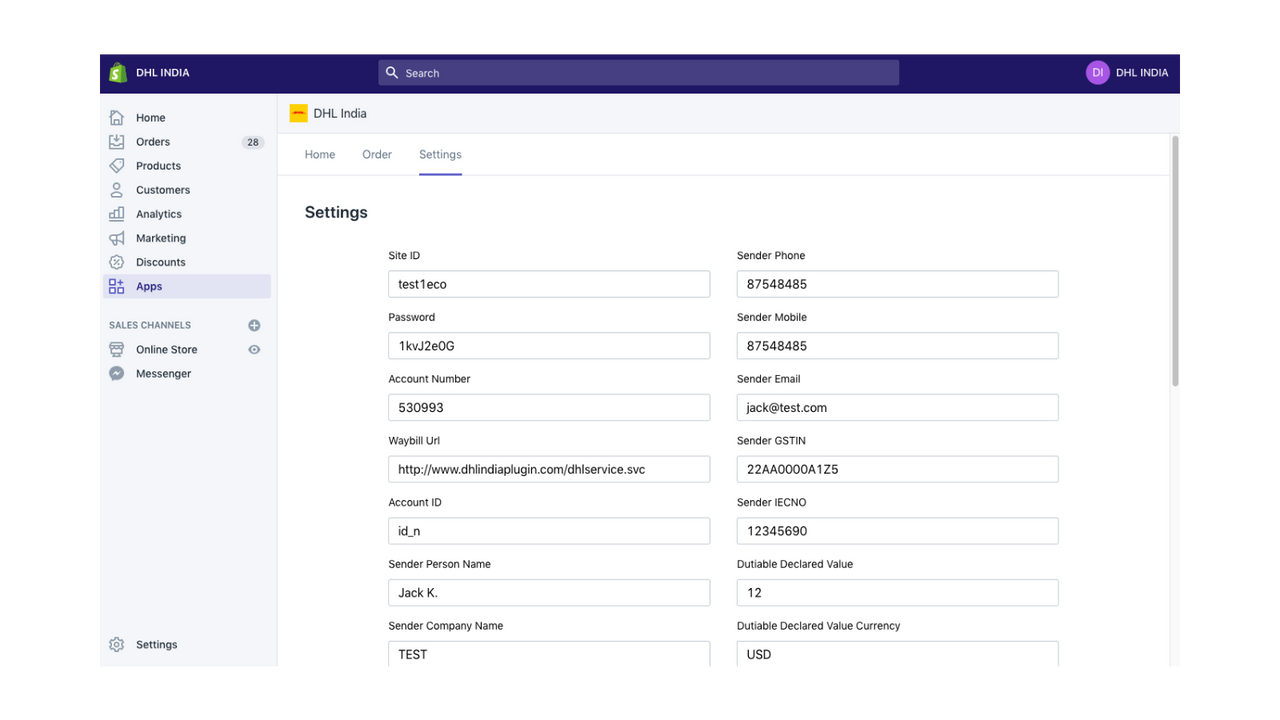This screenshot has width=1280, height=720.
Task: Click the Site ID field
Action: [549, 284]
